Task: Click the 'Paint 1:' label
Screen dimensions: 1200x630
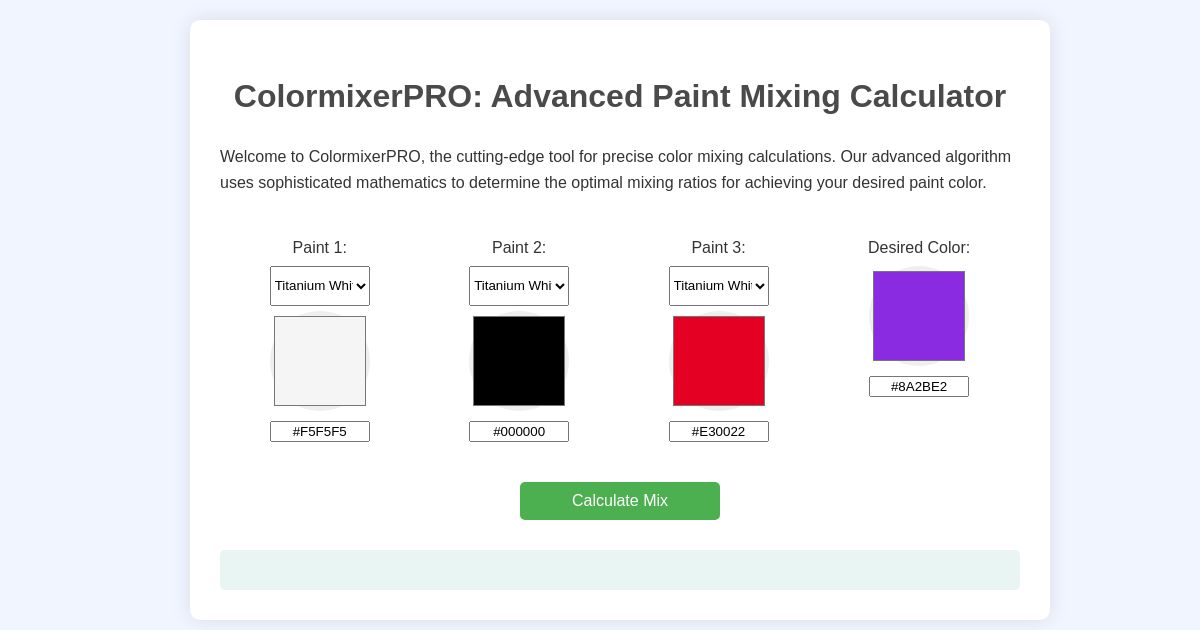Action: [320, 248]
